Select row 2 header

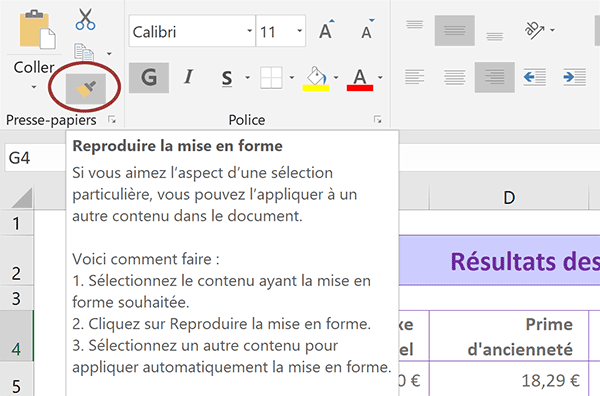(16, 260)
